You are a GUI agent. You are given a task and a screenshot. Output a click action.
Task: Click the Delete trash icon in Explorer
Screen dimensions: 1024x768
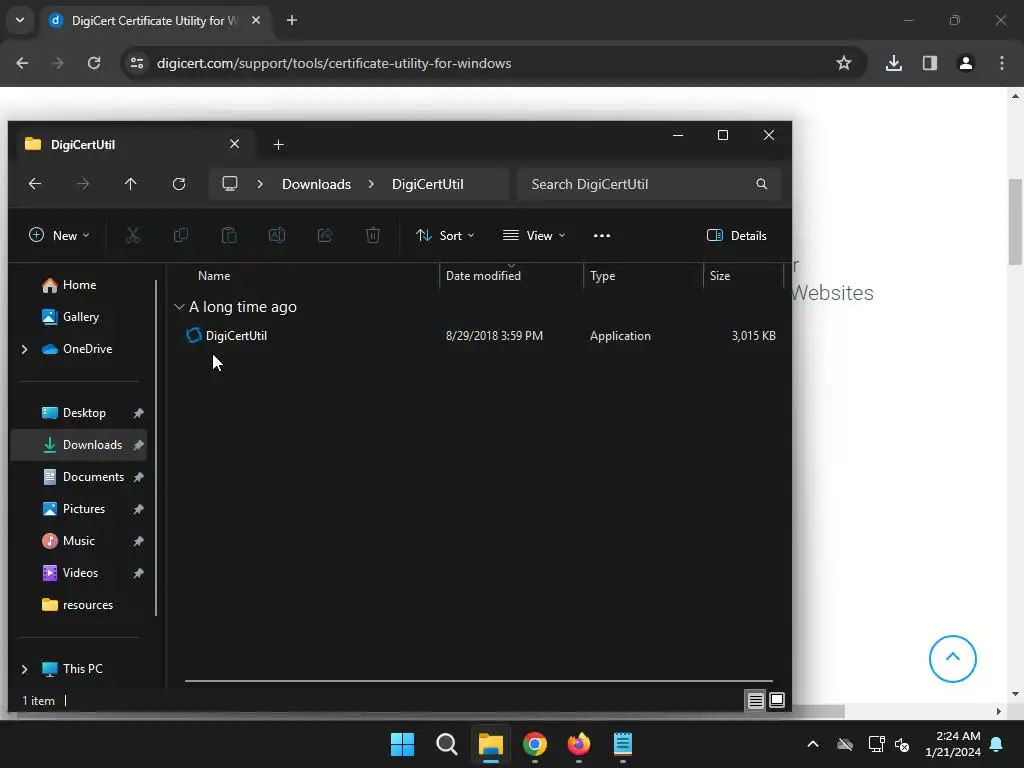(x=373, y=235)
